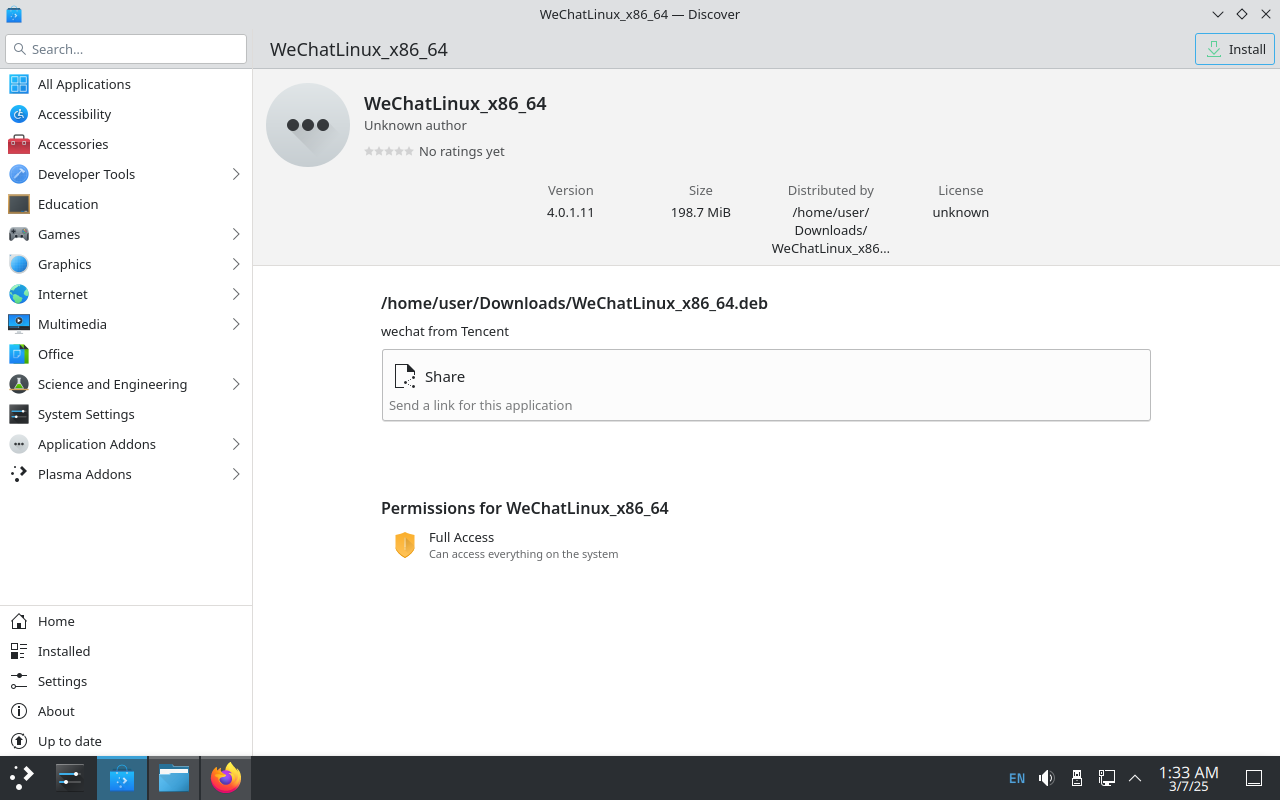Viewport: 1280px width, 800px height.
Task: Select the All Applications category
Action: click(126, 84)
